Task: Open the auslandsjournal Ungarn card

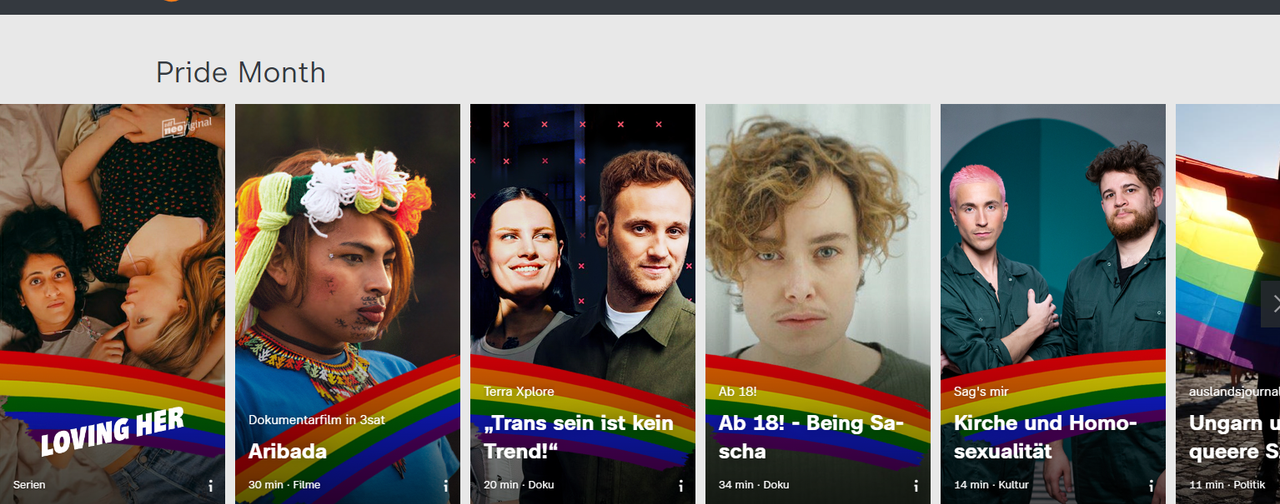Action: tap(1228, 304)
